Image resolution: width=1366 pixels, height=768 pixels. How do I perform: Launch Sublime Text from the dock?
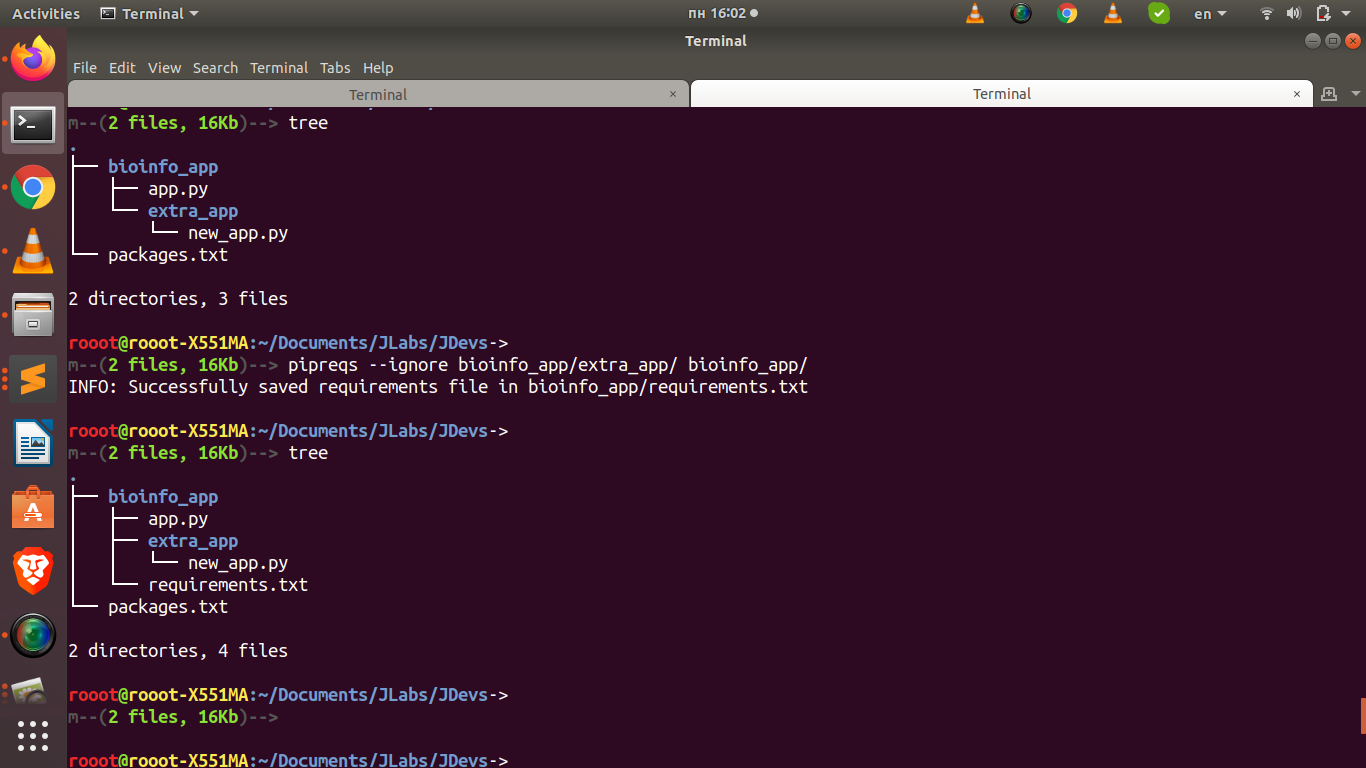[x=33, y=380]
